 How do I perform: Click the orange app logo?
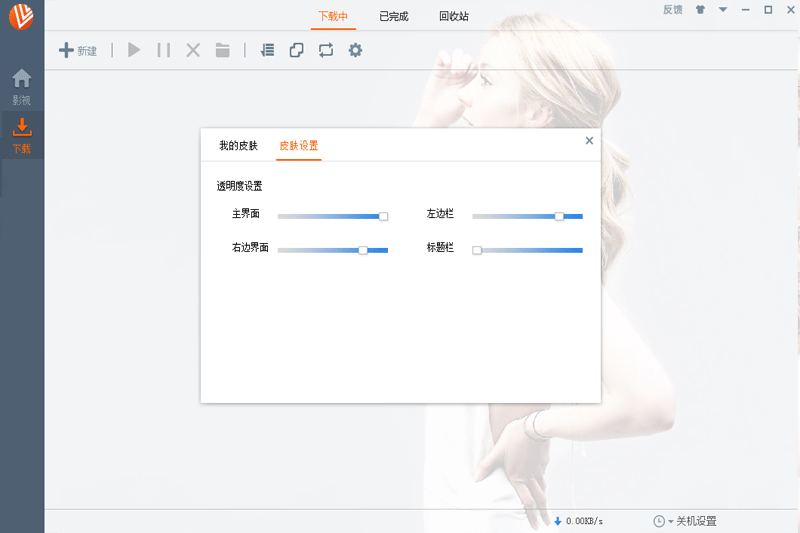(21, 16)
